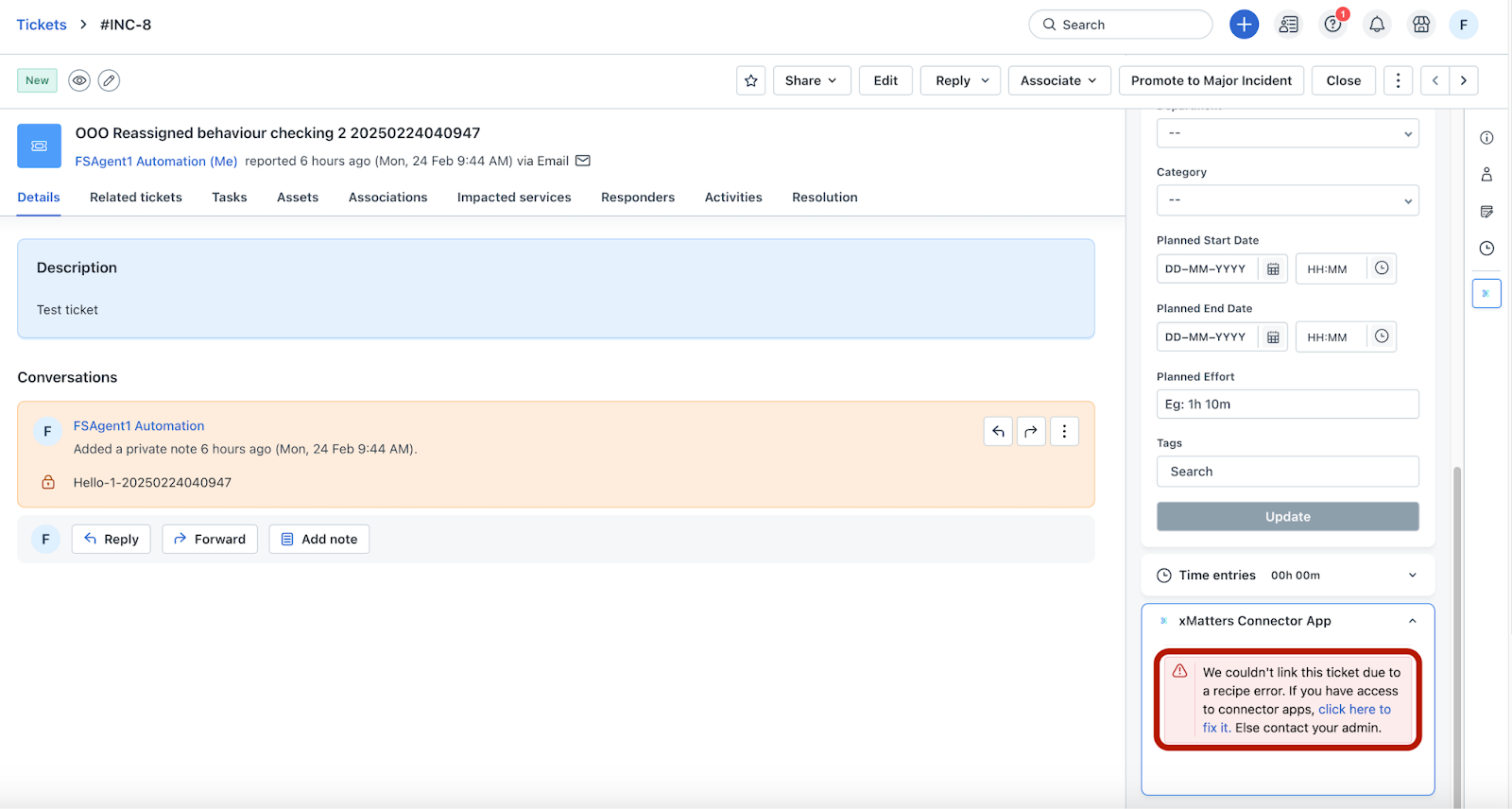
Task: Open FSAgent1 Automation (Me) requester link
Action: pyautogui.click(x=156, y=161)
